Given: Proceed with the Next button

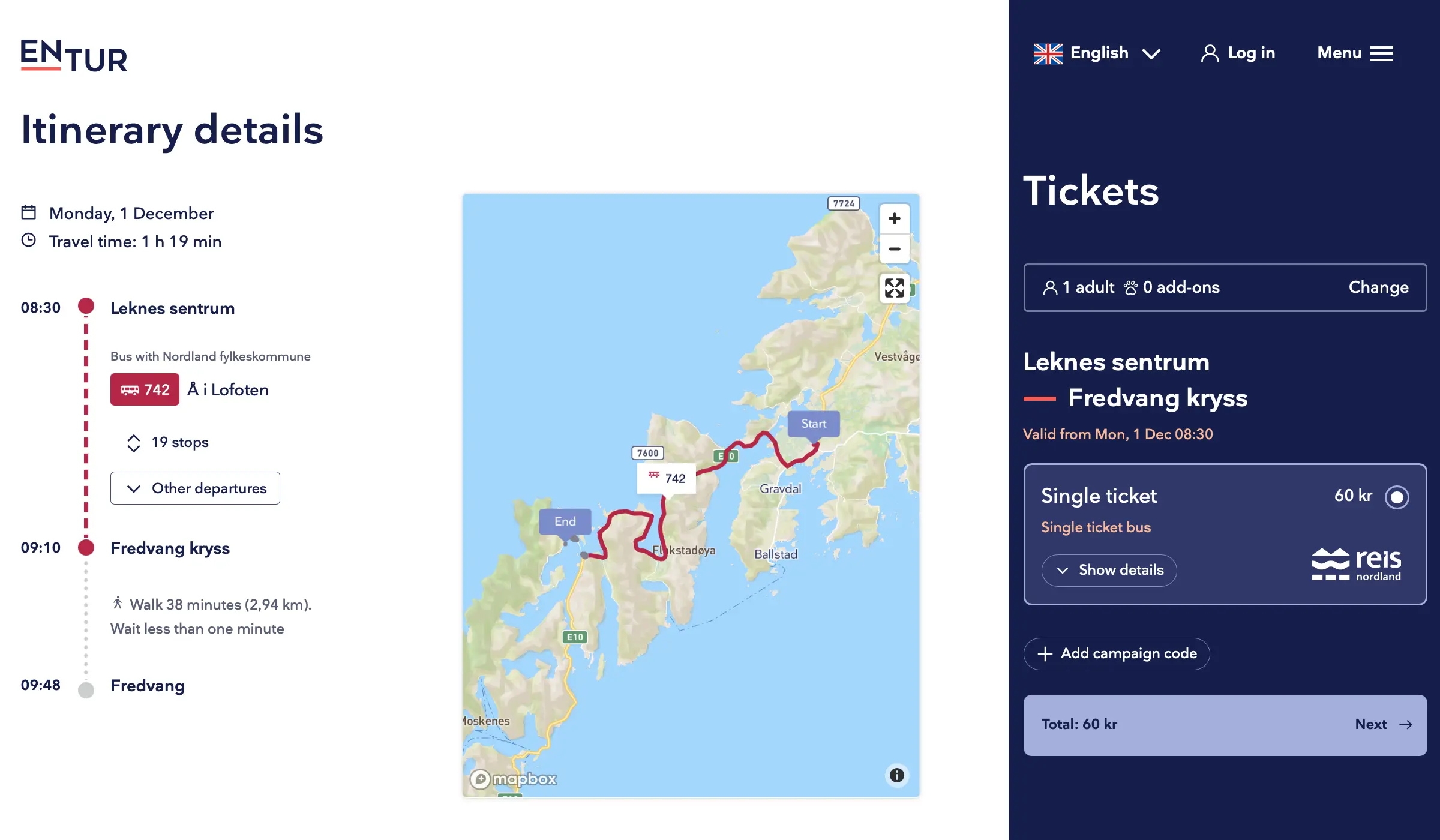Looking at the screenshot, I should tap(1382, 725).
